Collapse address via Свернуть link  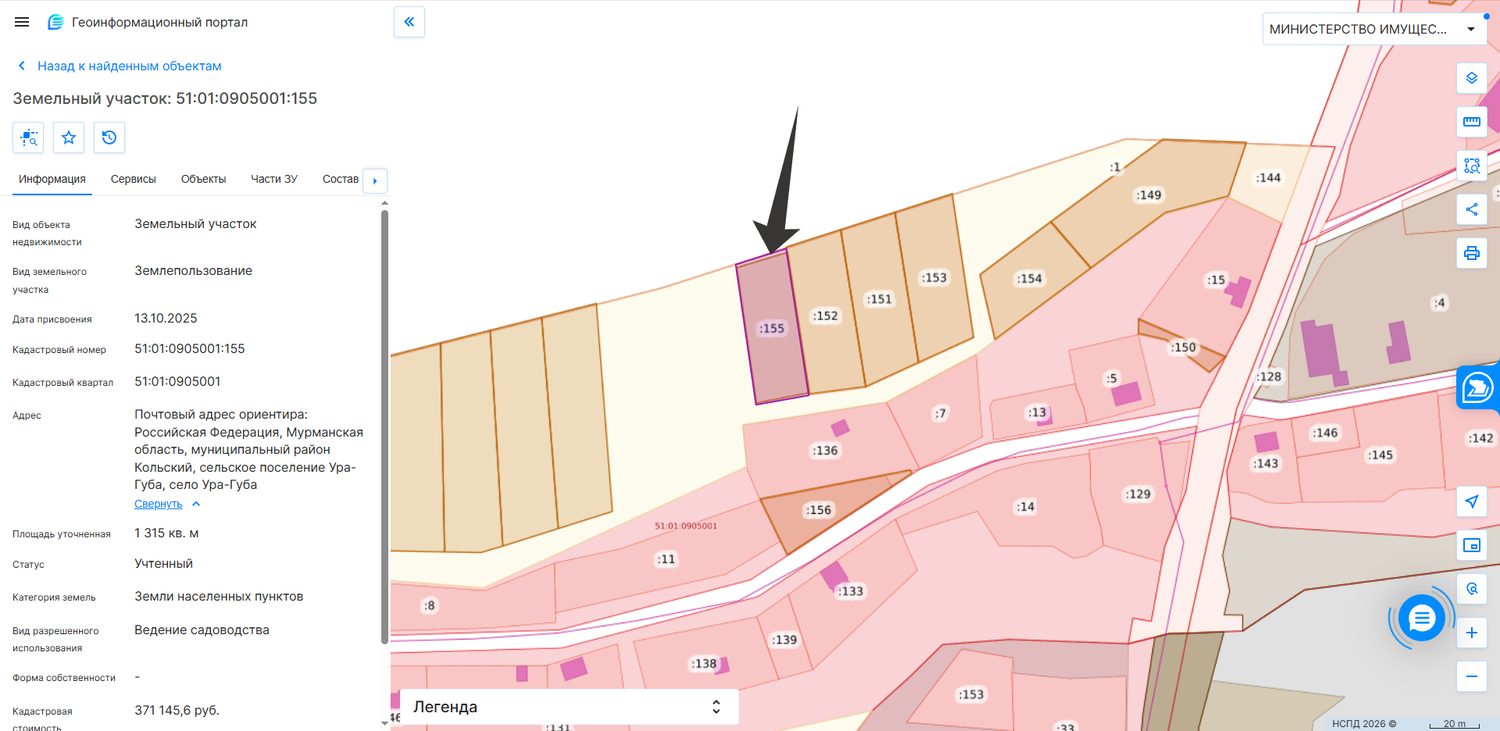pyautogui.click(x=167, y=504)
